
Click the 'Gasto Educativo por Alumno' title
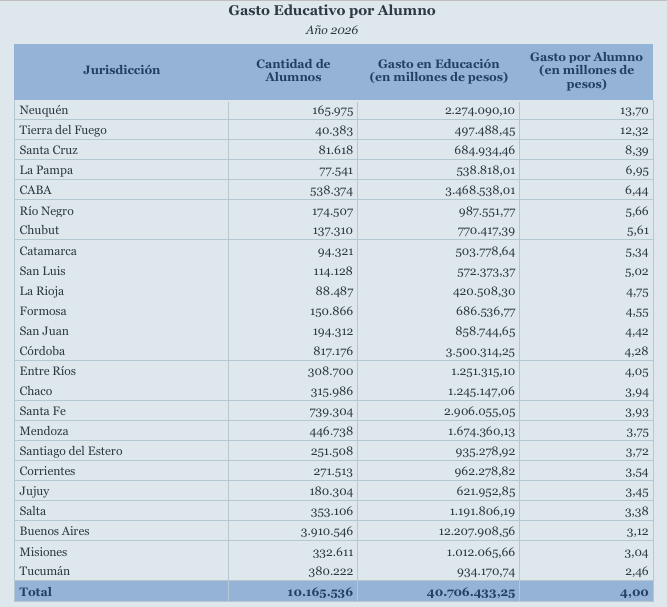pos(332,11)
